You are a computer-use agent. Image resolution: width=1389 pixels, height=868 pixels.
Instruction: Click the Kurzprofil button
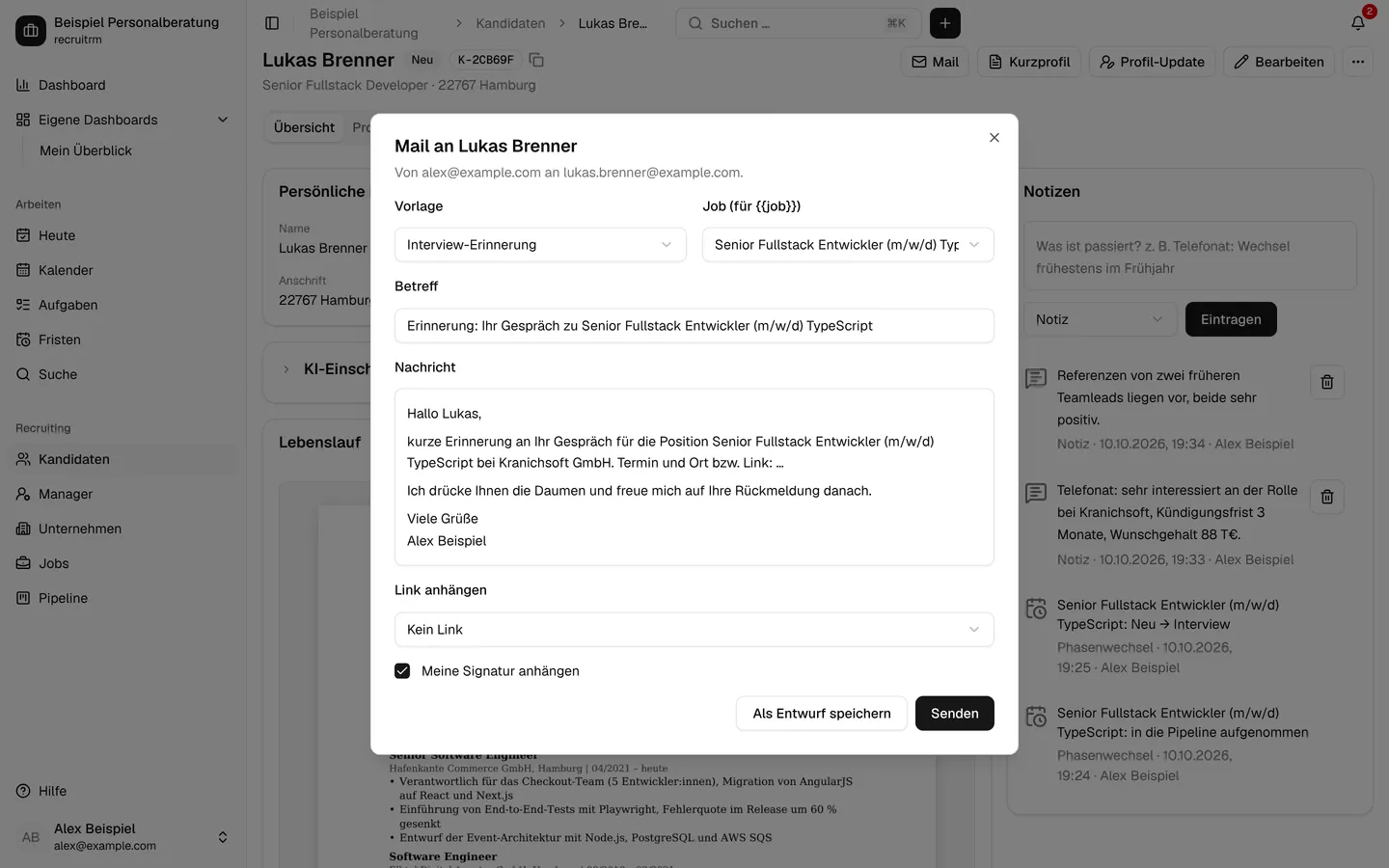pyautogui.click(x=1029, y=62)
